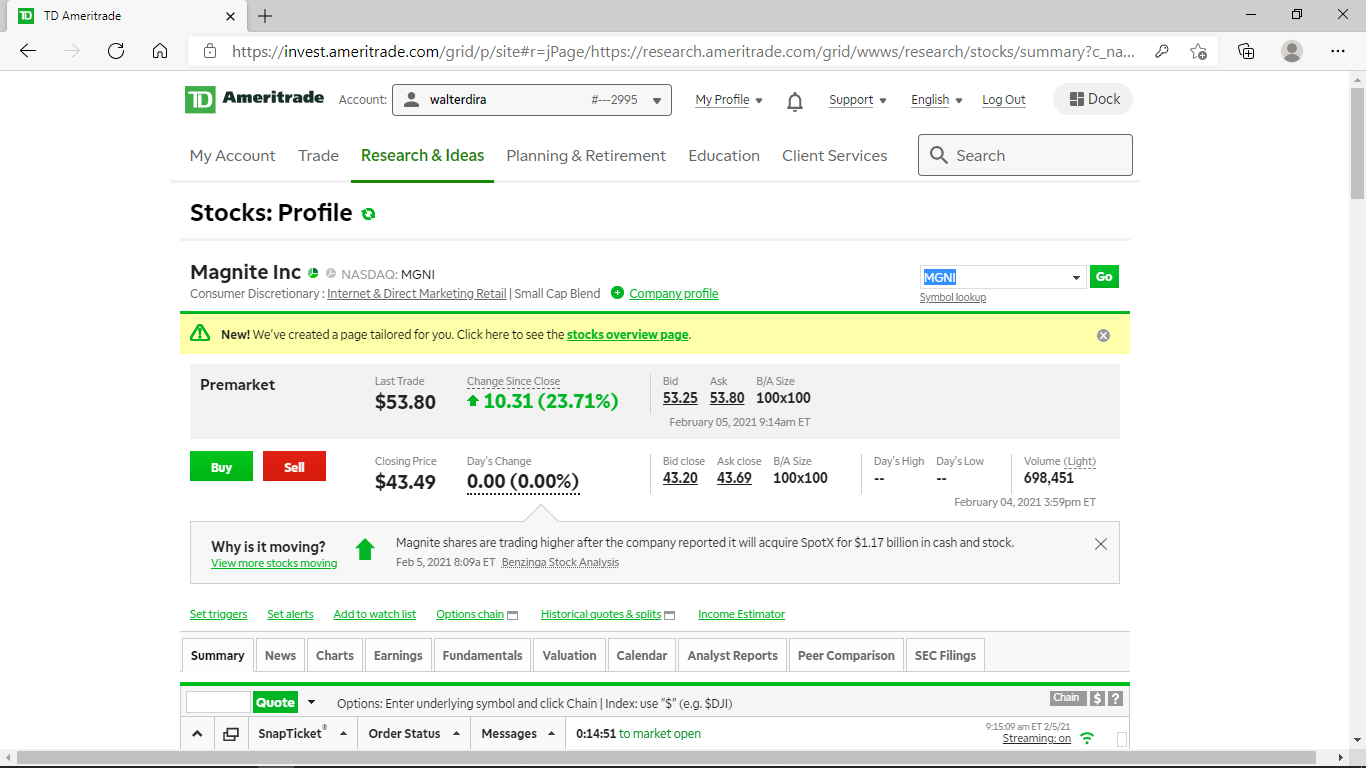Open browser settings and more menu
The height and width of the screenshot is (768, 1366).
click(x=1338, y=51)
